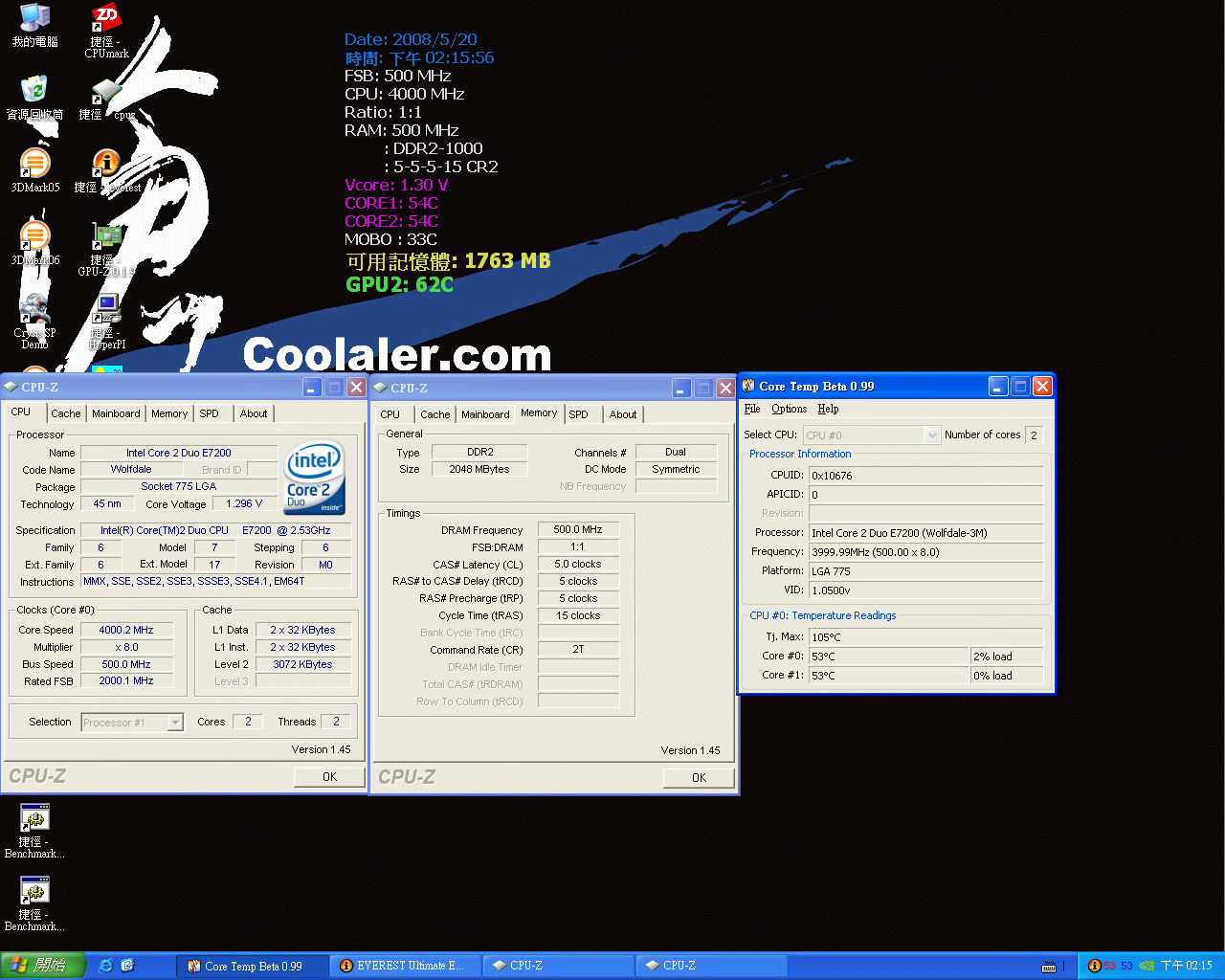Viewport: 1225px width, 980px height.
Task: Click the 0% load value for Core #1
Action: pos(1007,676)
